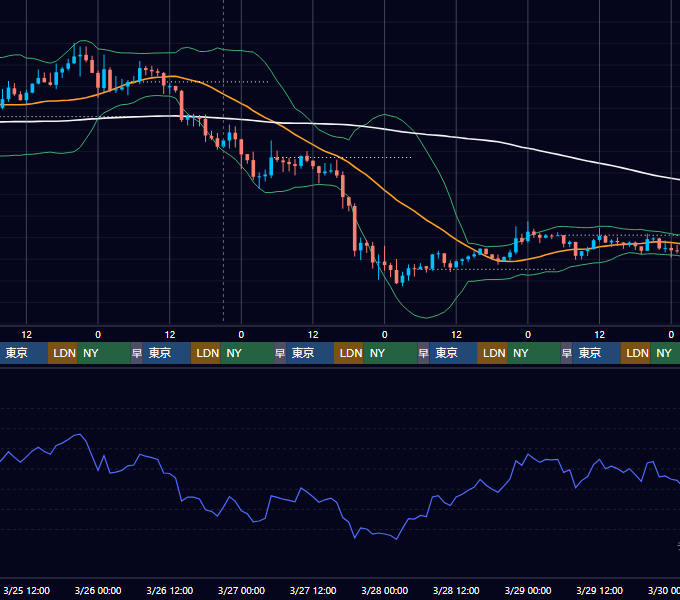Viewport: 680px width, 600px height.
Task: Click the LDN session block for 3/26
Action: [206, 353]
